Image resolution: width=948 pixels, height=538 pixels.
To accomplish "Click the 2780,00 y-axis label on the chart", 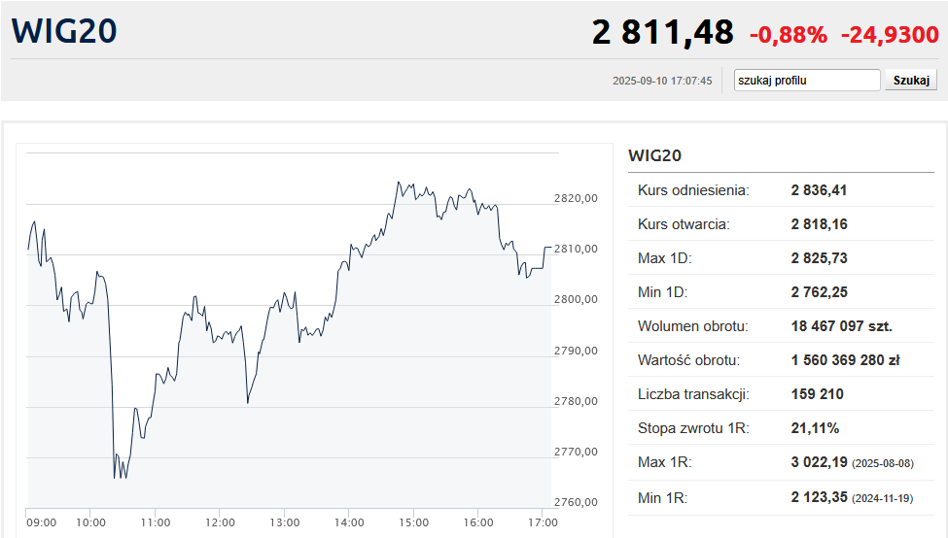I will click(x=576, y=401).
